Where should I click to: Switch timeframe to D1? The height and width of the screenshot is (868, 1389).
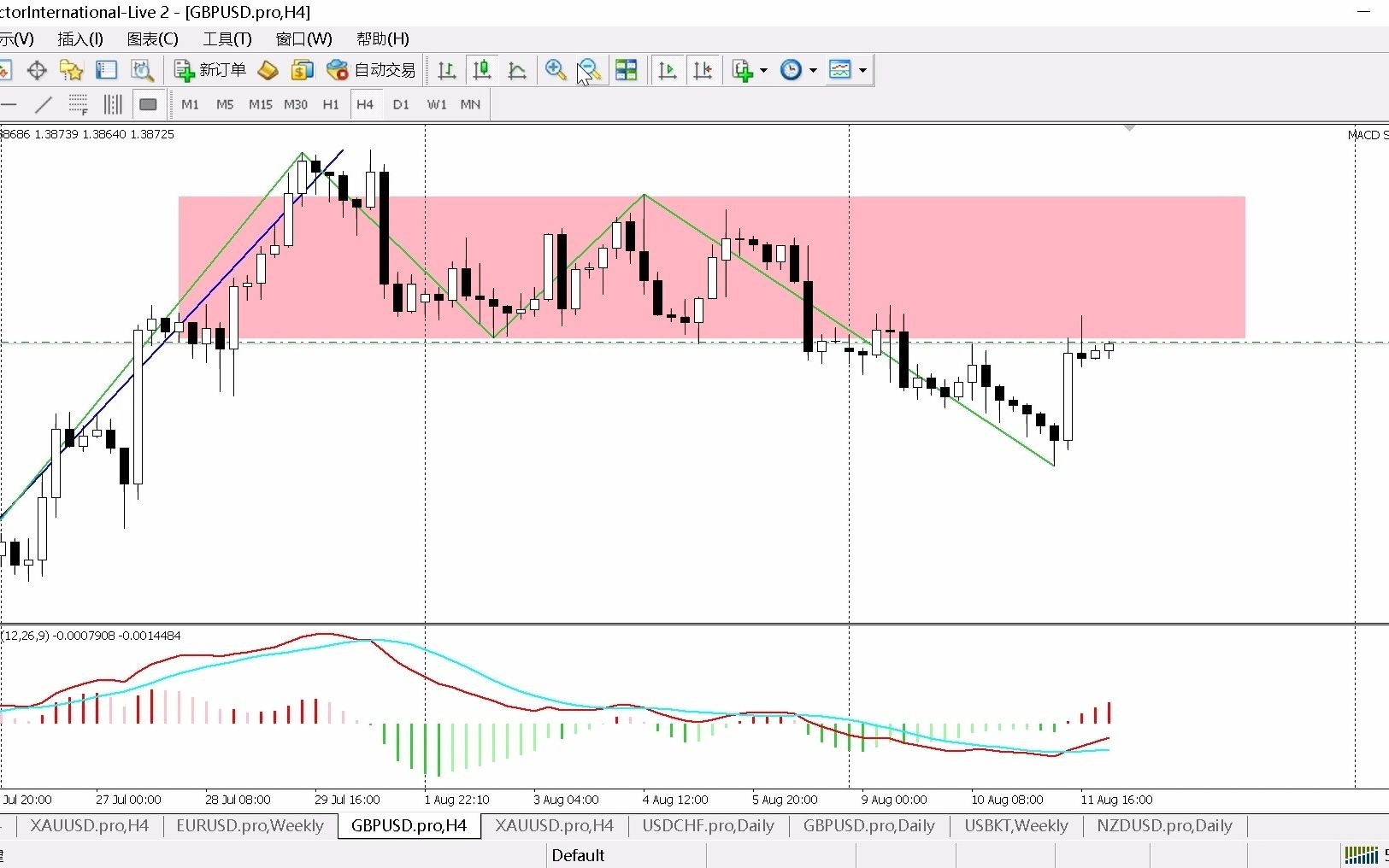[x=401, y=104]
